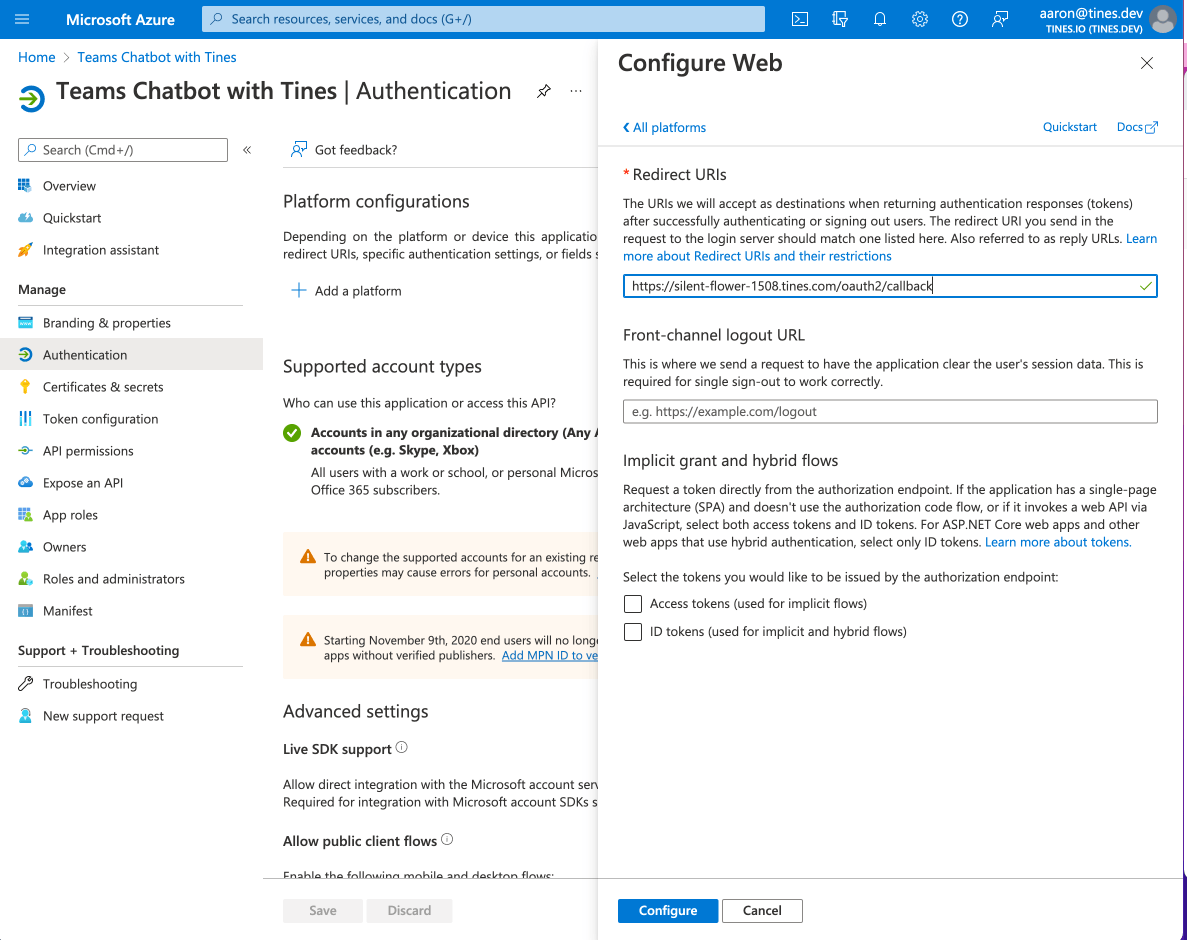The height and width of the screenshot is (940, 1187).
Task: Open Learn more about tokens link
Action: (x=1058, y=542)
